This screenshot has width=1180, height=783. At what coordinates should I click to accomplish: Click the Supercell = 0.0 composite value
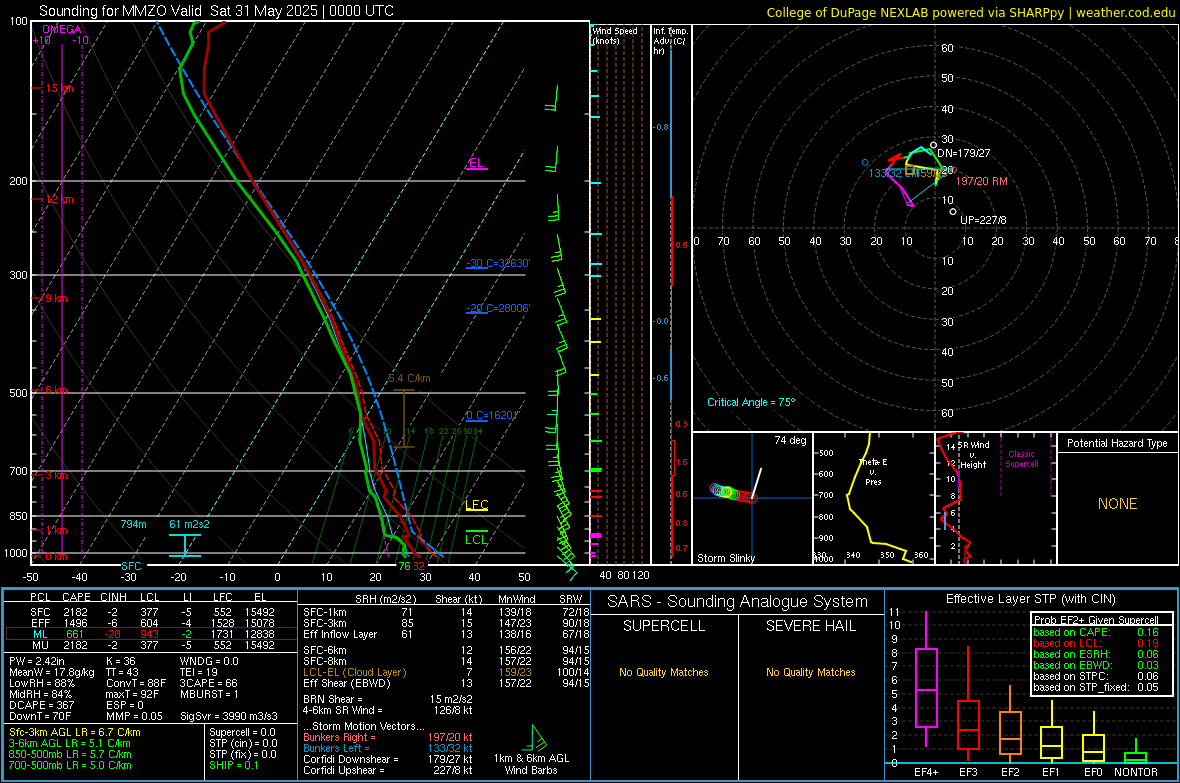click(x=242, y=732)
